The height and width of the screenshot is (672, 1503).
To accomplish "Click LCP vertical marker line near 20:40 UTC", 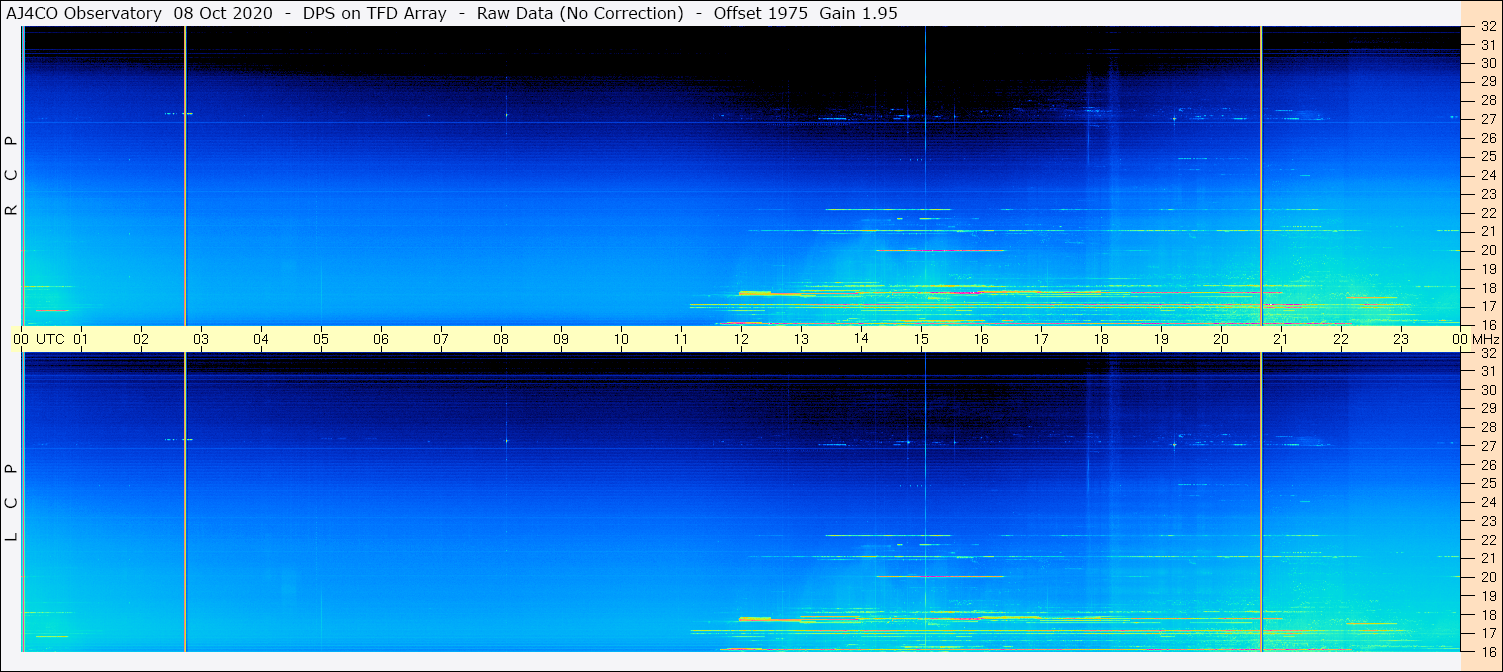I will tap(1261, 502).
